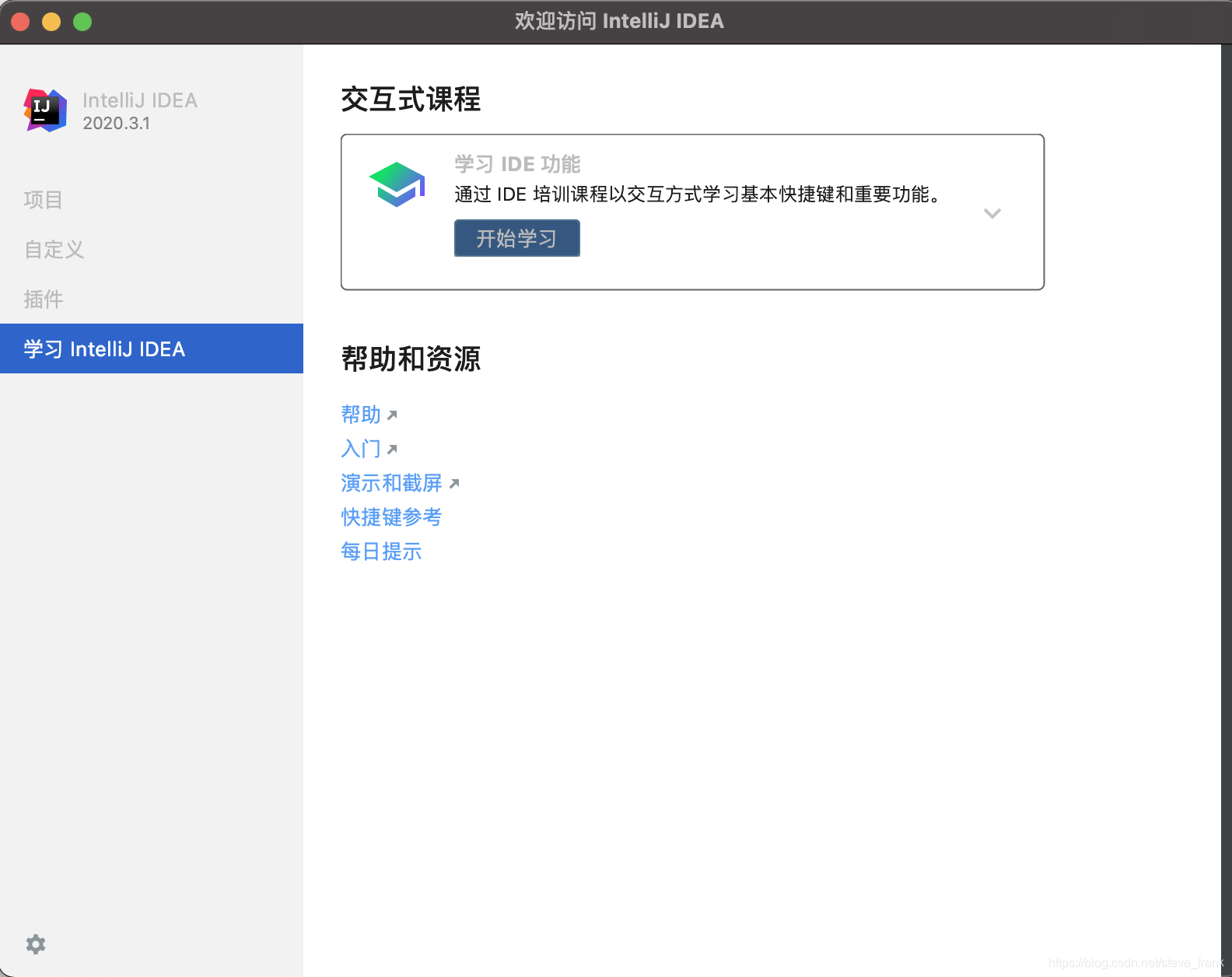This screenshot has height=977, width=1232.
Task: Click the arrow icon beside 入门
Action: tap(392, 450)
